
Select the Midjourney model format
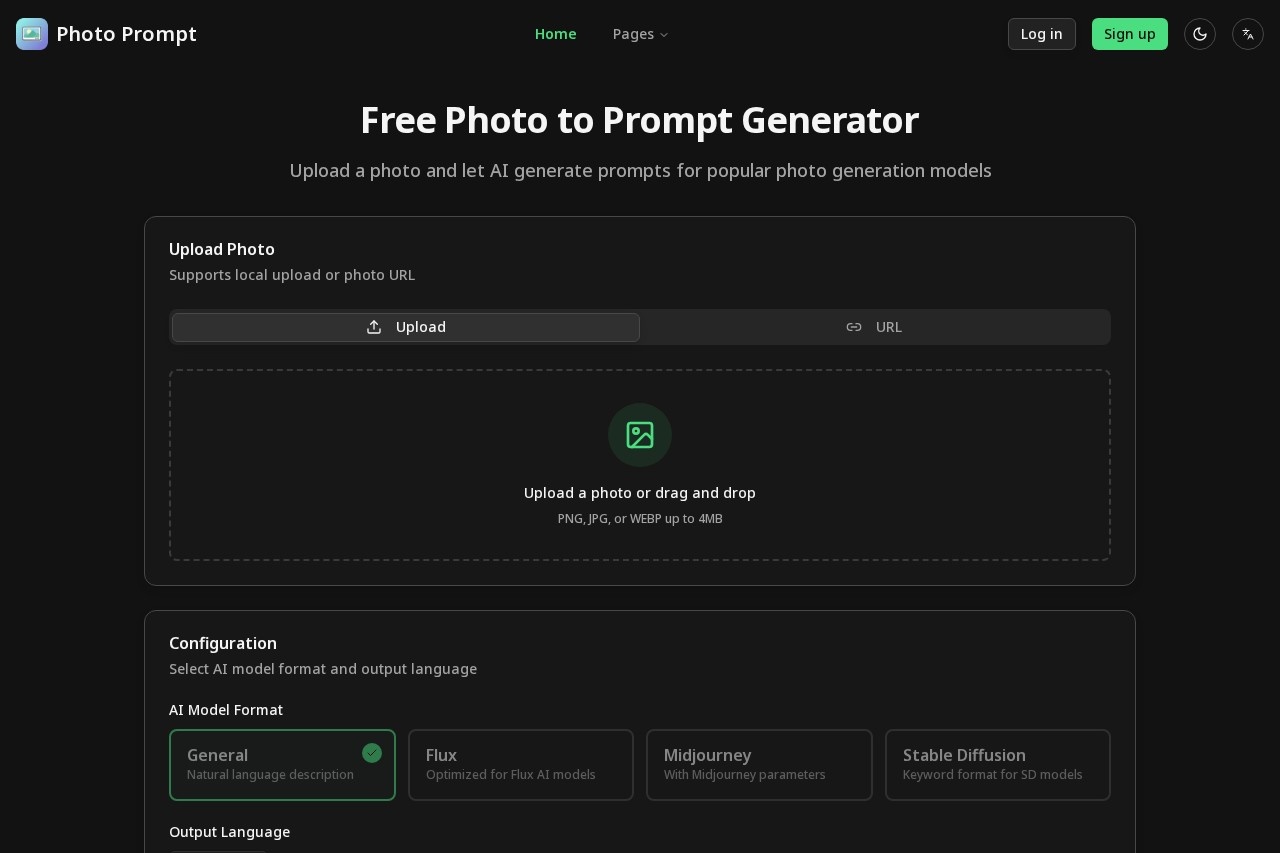759,765
